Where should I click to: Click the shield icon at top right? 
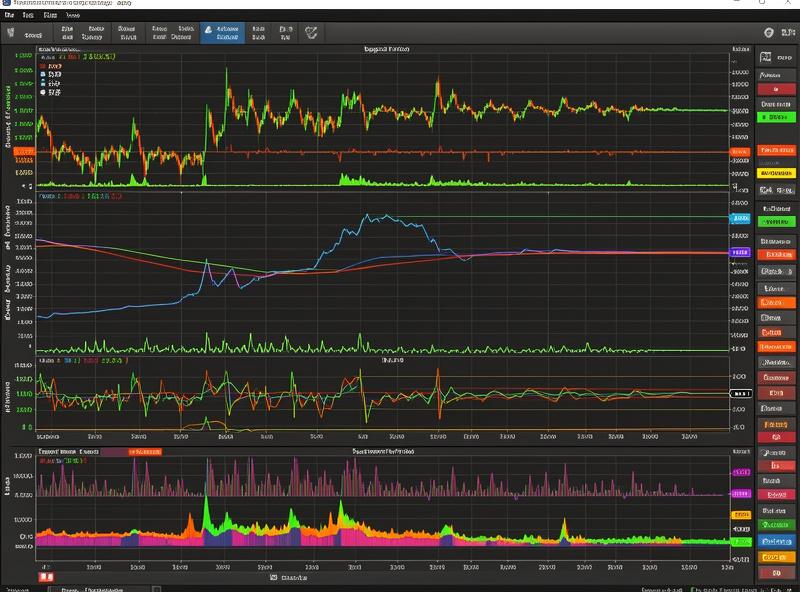tap(769, 33)
